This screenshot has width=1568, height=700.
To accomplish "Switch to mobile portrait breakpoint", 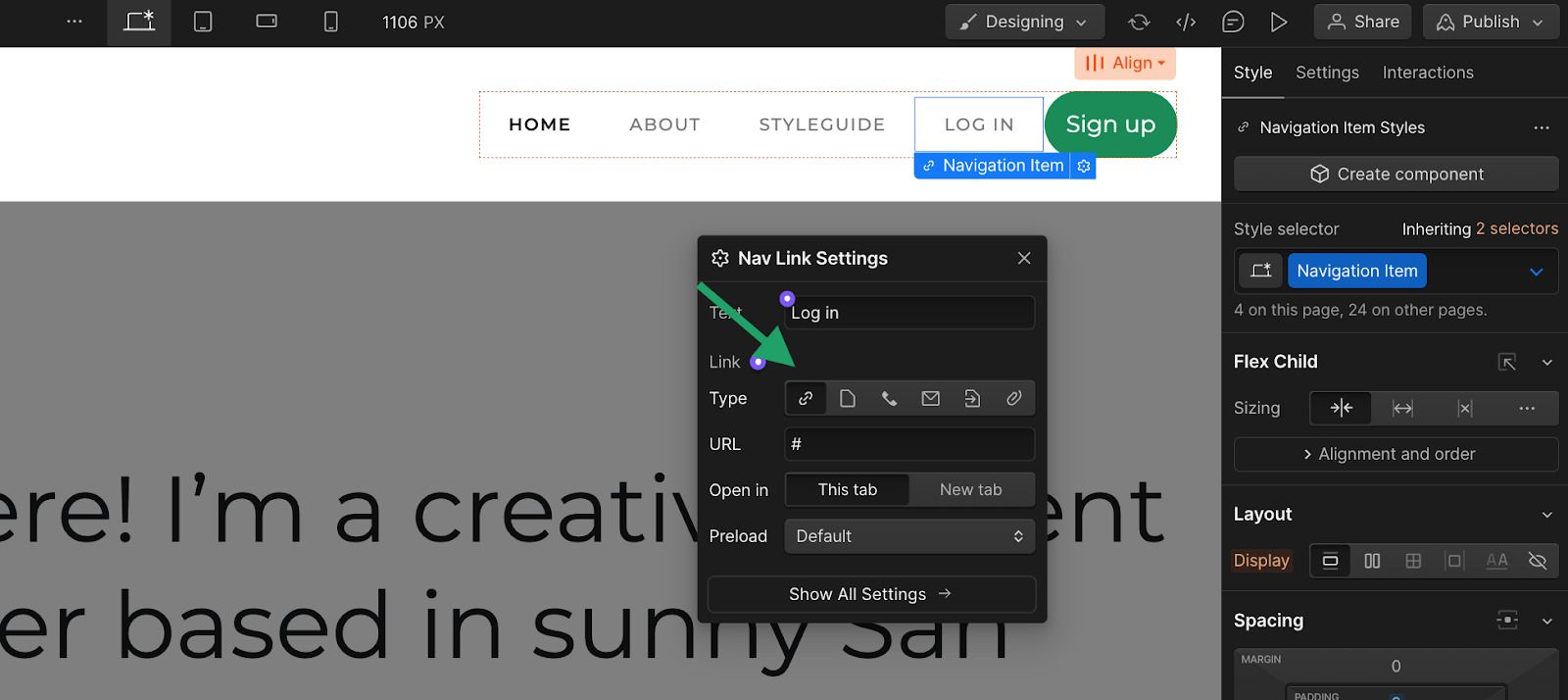I will point(331,22).
